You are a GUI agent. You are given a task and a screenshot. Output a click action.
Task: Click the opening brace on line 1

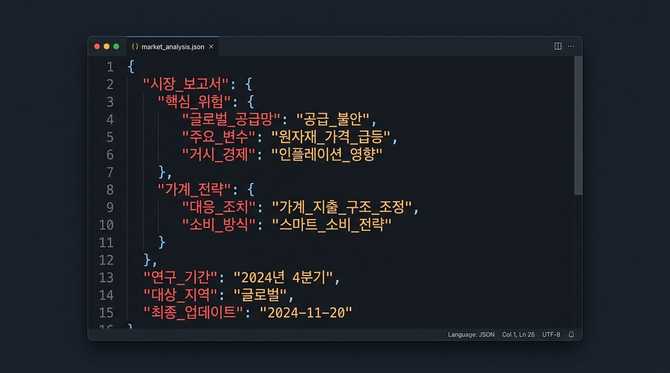(131, 67)
